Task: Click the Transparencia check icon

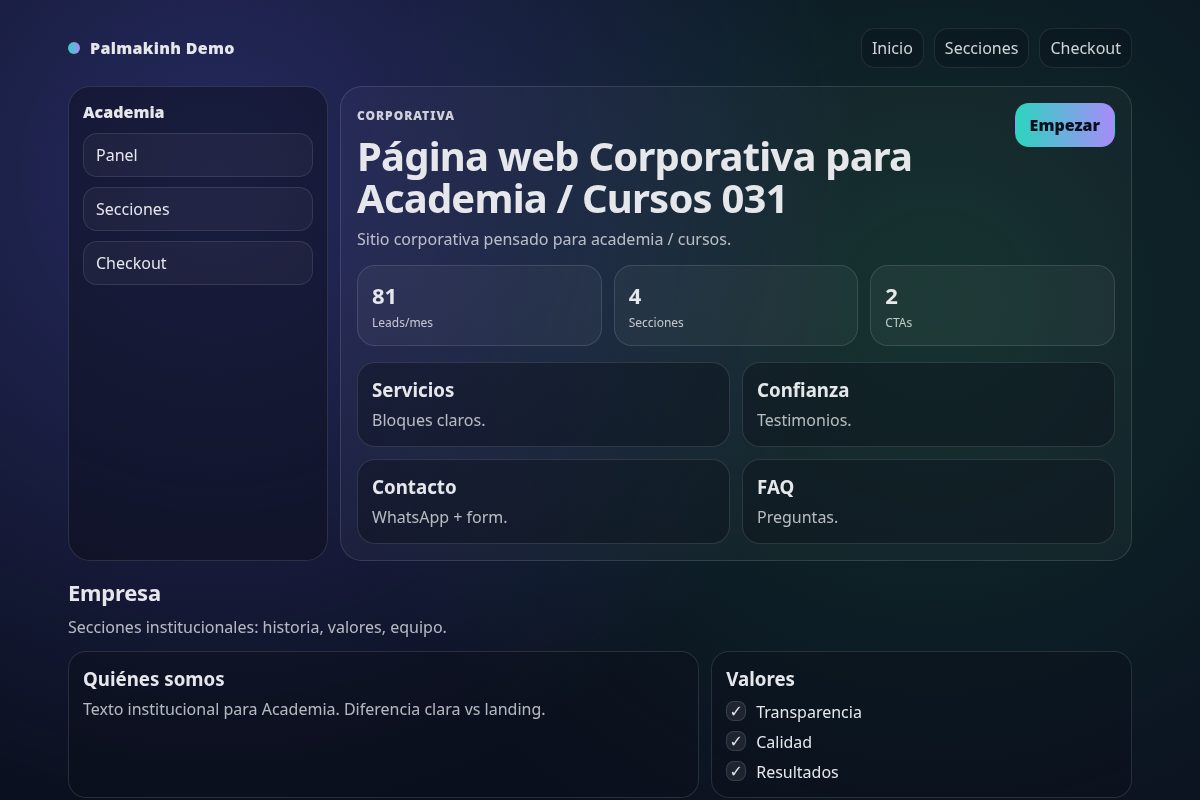Action: 735,711
